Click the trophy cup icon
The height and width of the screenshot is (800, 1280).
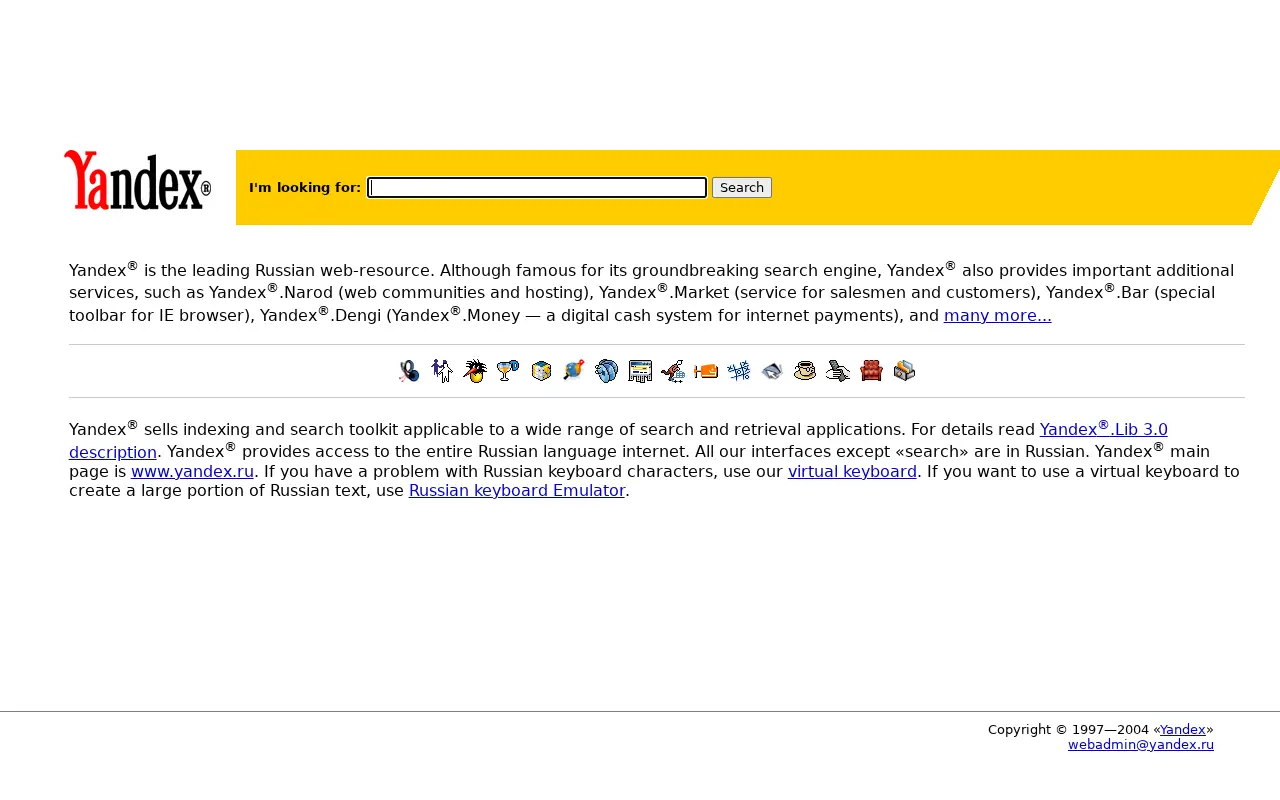[508, 371]
